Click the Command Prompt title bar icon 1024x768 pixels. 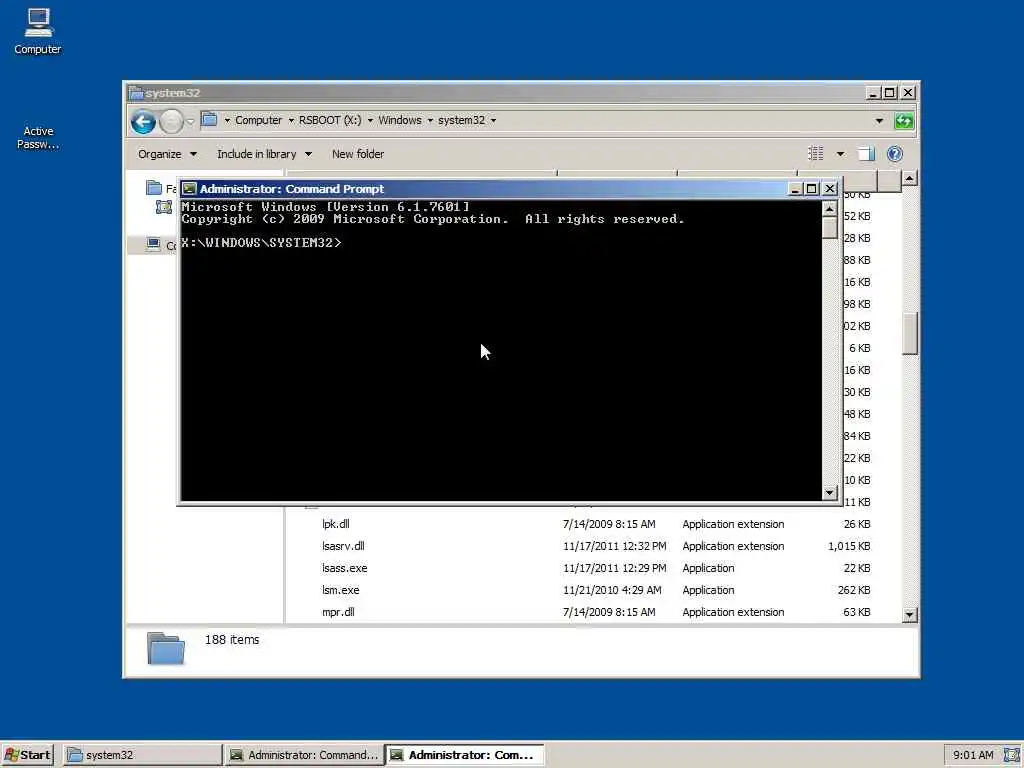coord(189,189)
